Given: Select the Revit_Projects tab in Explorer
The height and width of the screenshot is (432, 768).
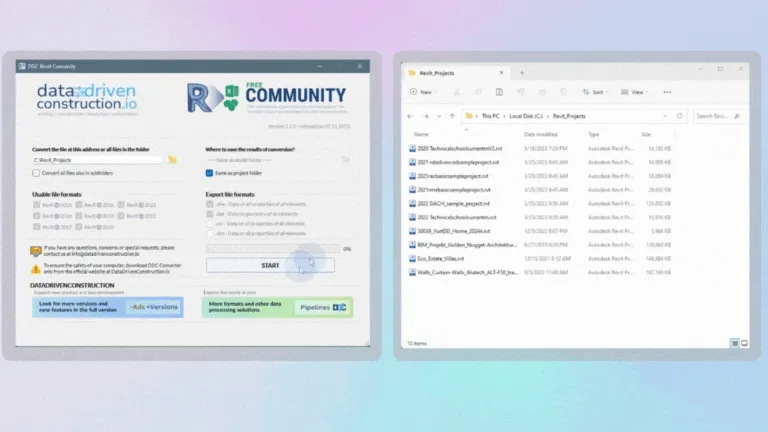Looking at the screenshot, I should pos(456,73).
